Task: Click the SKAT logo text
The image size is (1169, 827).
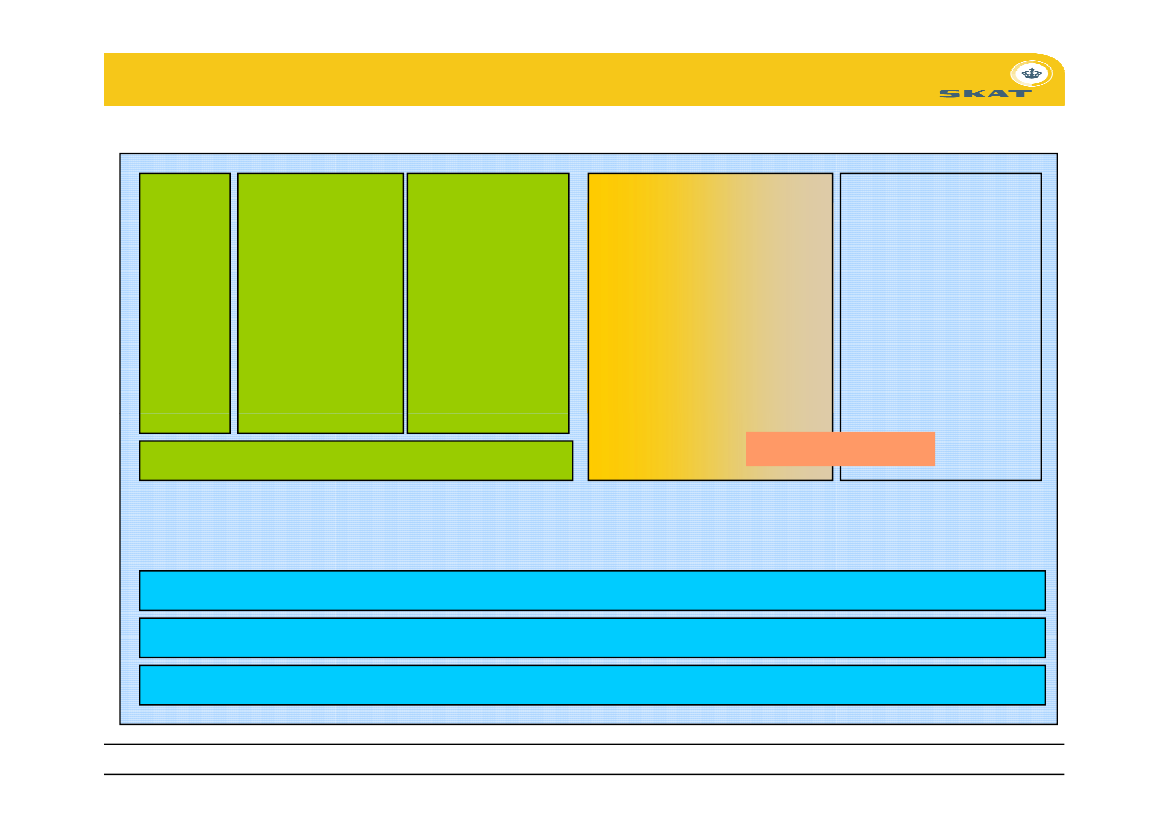Action: (986, 94)
